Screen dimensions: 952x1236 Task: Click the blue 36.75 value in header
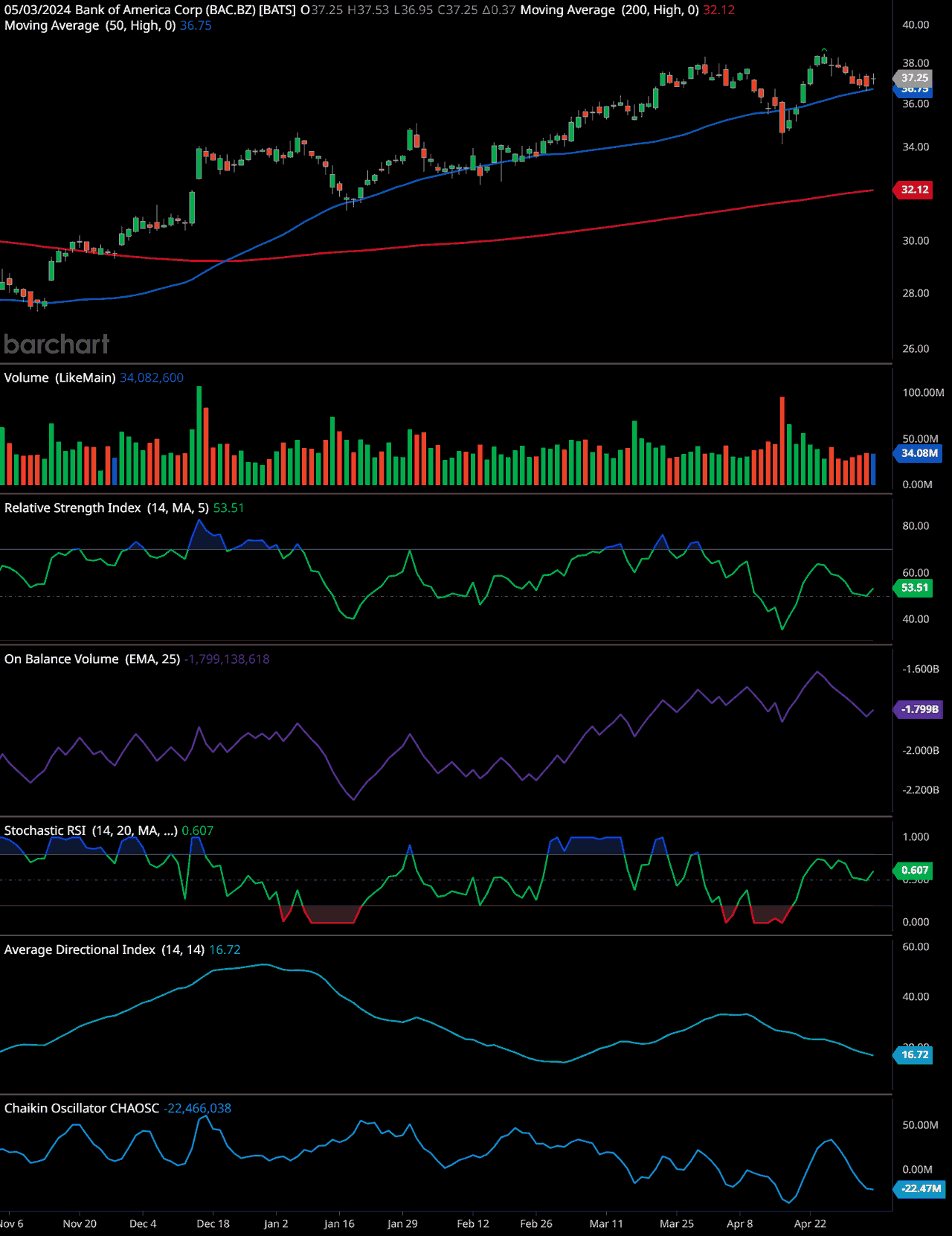point(196,25)
